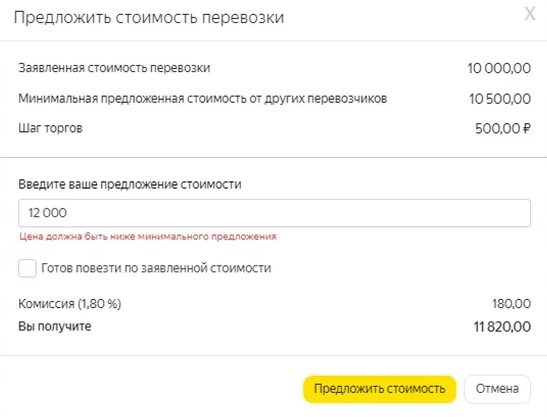Select the payout amount 11 820,00

[502, 327]
